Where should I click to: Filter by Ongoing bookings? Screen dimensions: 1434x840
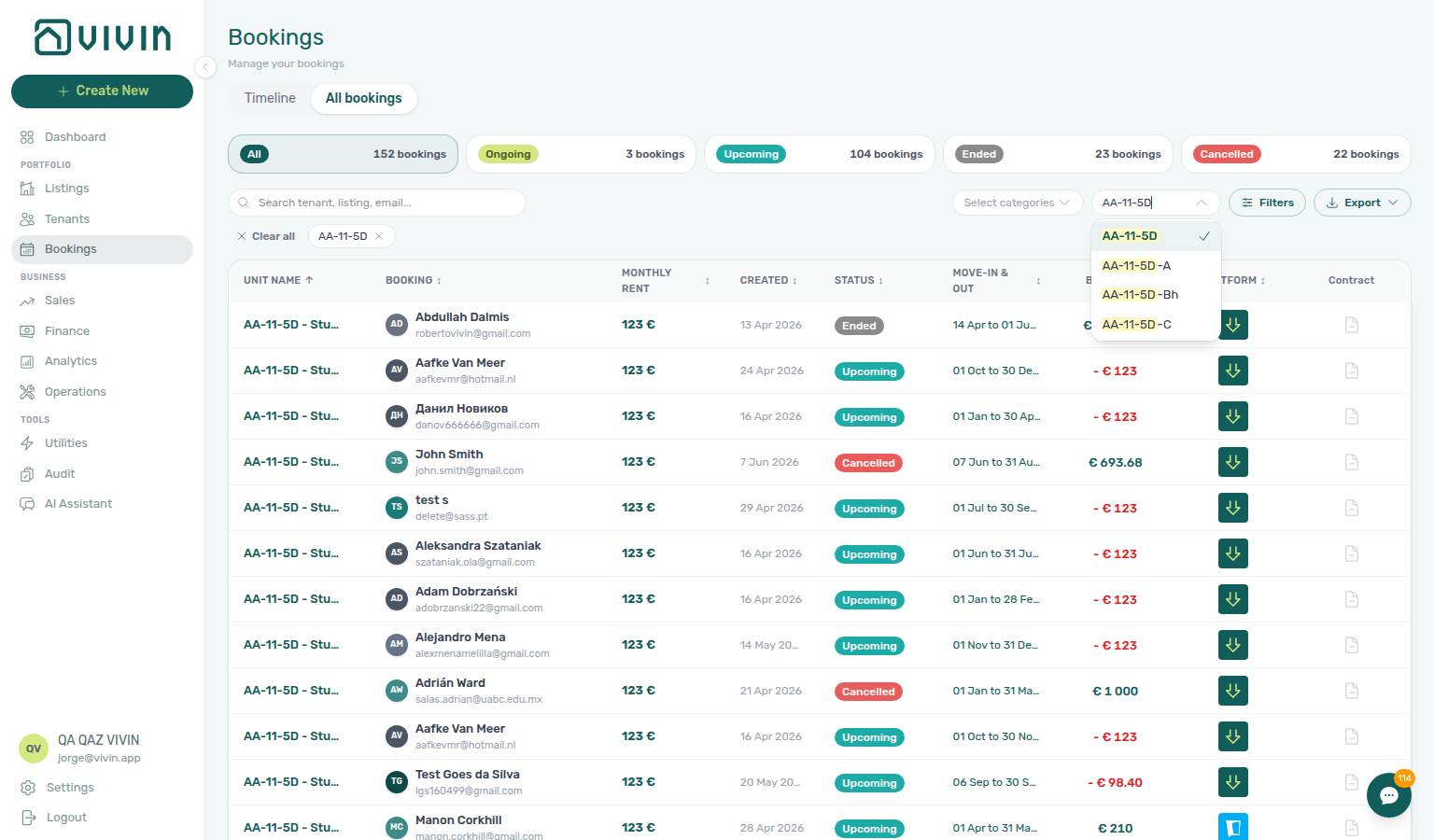(581, 154)
